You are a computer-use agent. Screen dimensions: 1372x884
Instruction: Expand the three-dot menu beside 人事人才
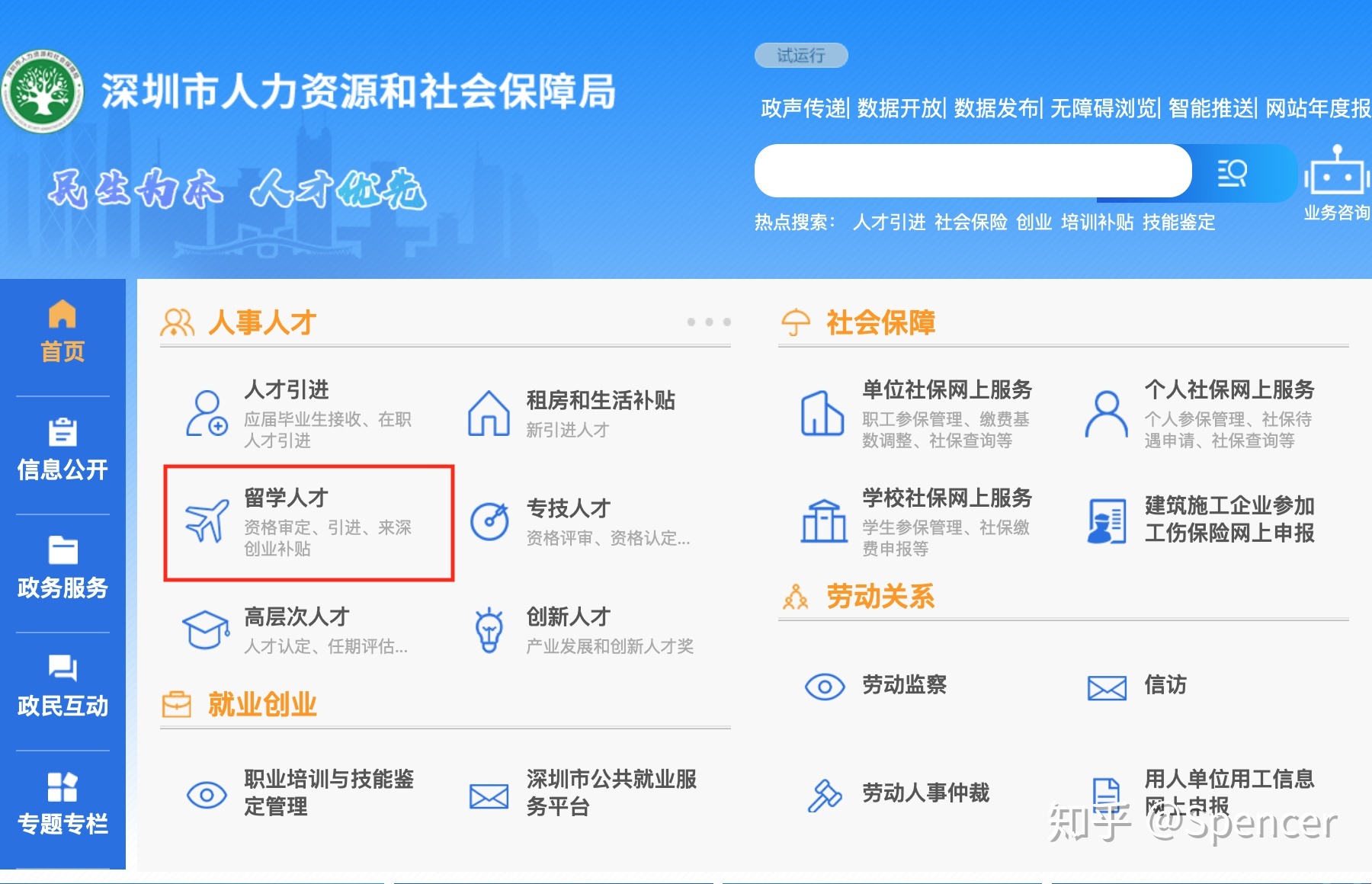click(709, 322)
